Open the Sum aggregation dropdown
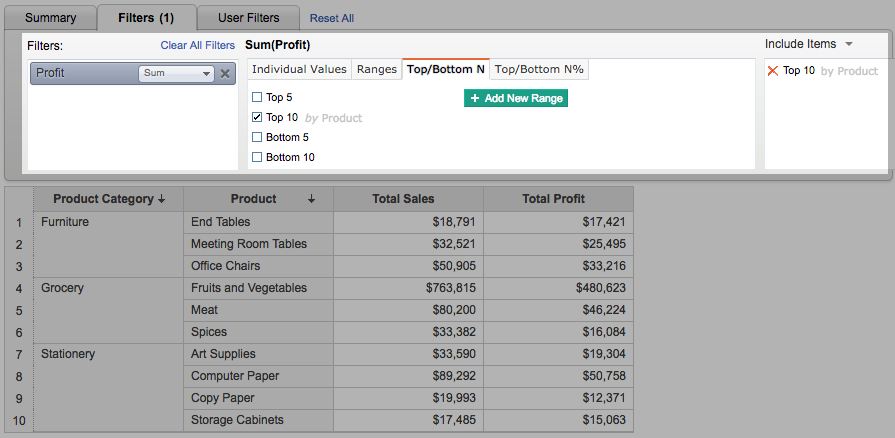The height and width of the screenshot is (438, 895). click(x=177, y=73)
